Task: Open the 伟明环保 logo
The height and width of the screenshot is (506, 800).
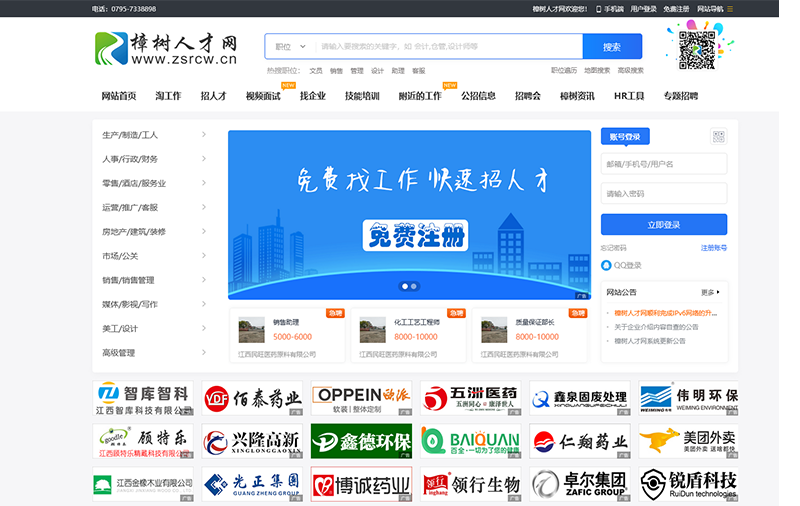Action: point(688,398)
